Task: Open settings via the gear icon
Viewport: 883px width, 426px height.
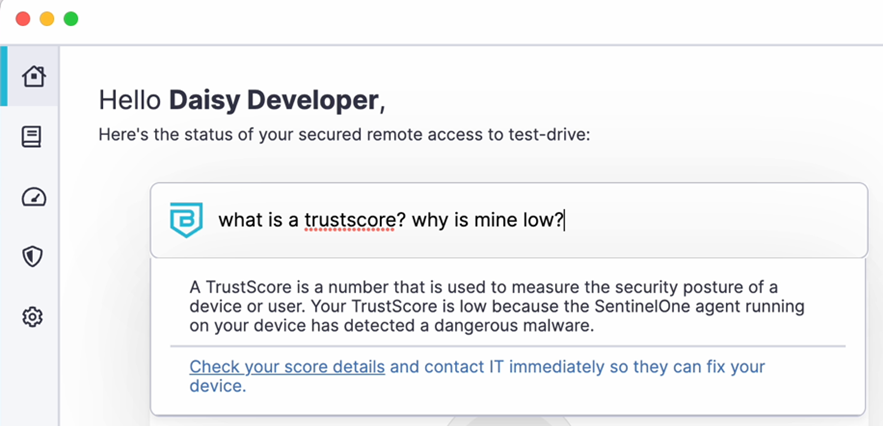Action: [x=33, y=317]
